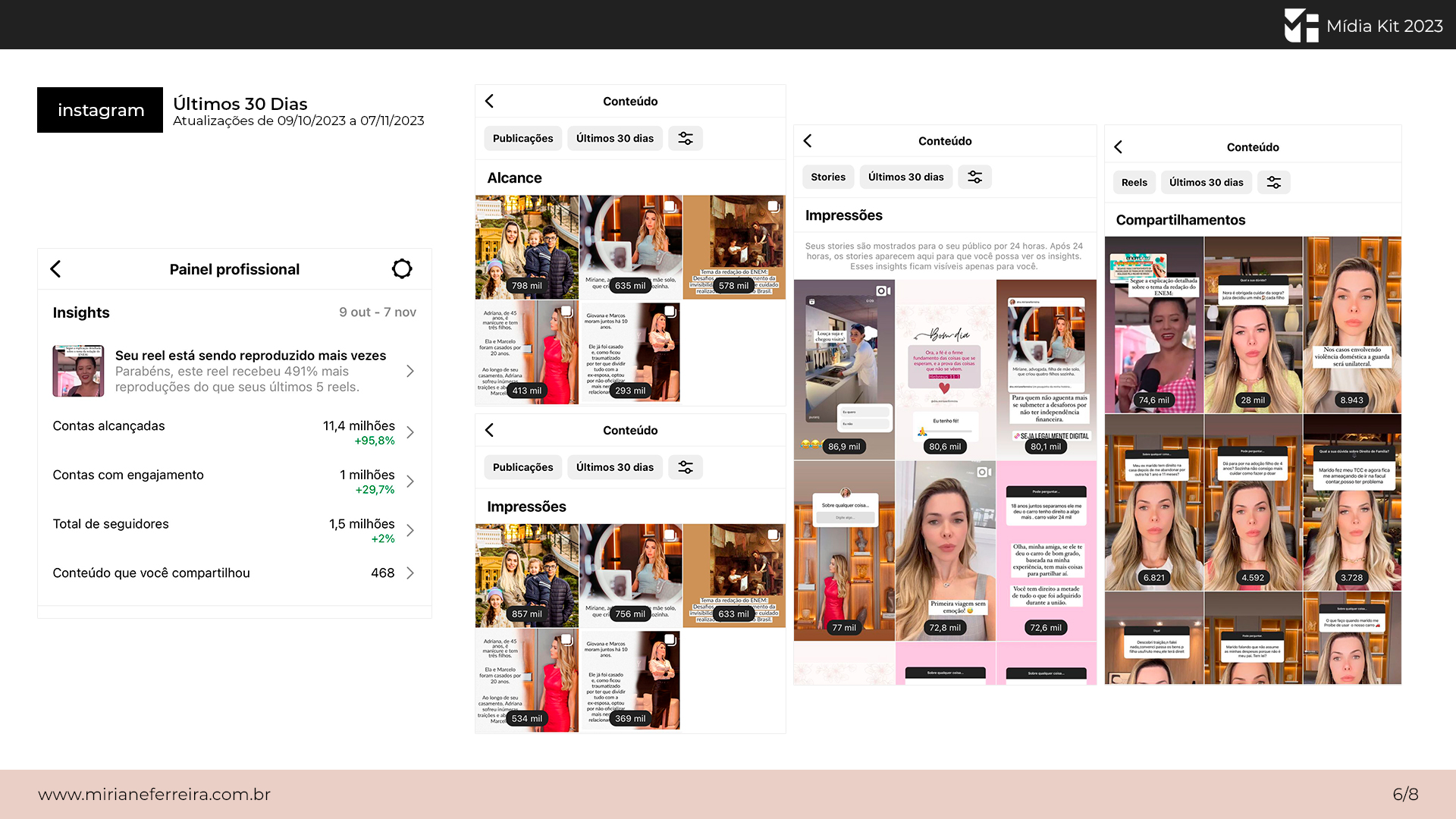Open reel with 8.943 shares

click(1352, 325)
